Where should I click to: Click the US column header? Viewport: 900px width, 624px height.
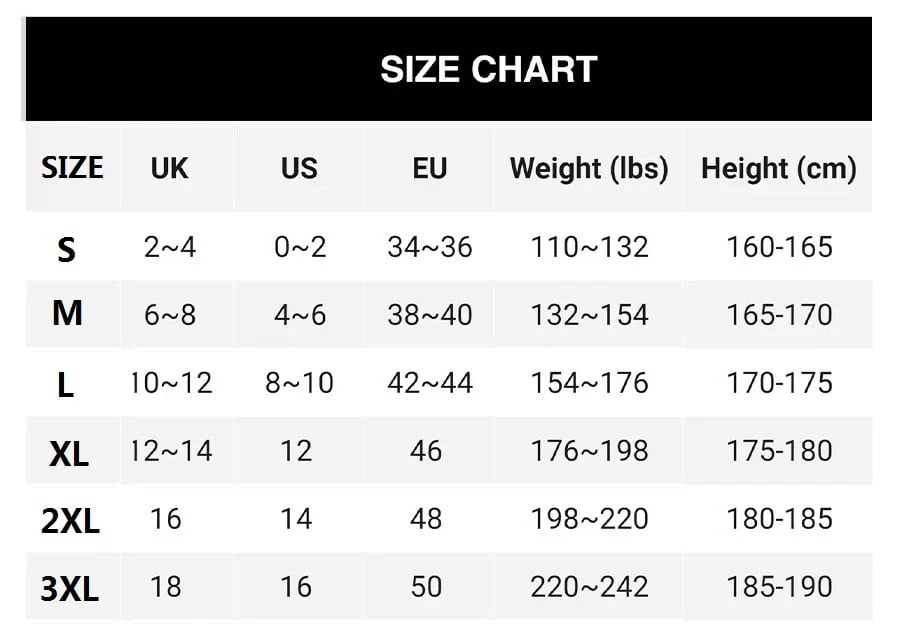pyautogui.click(x=299, y=168)
